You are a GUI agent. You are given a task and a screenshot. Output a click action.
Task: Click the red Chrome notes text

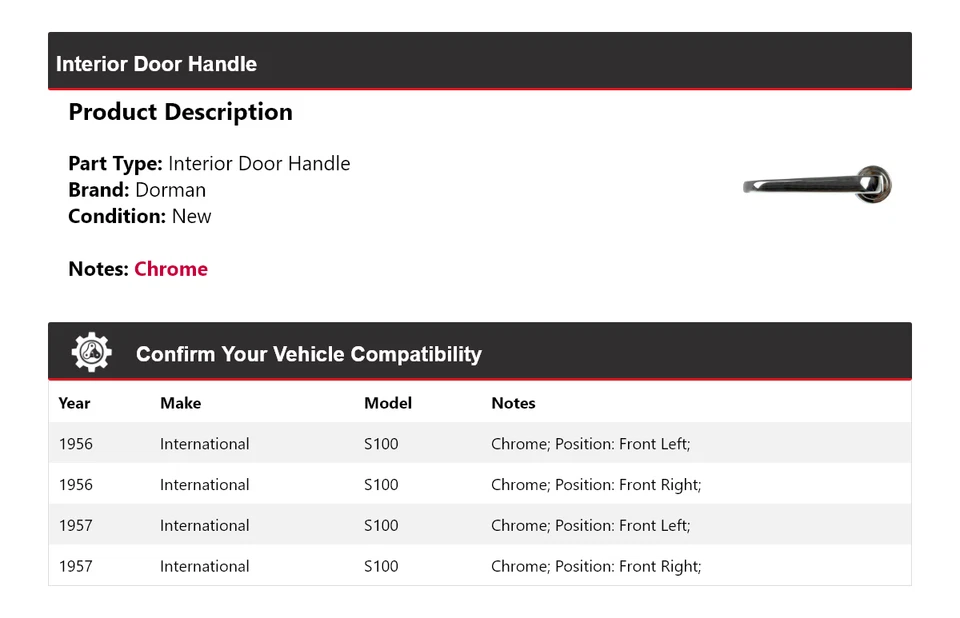171,269
